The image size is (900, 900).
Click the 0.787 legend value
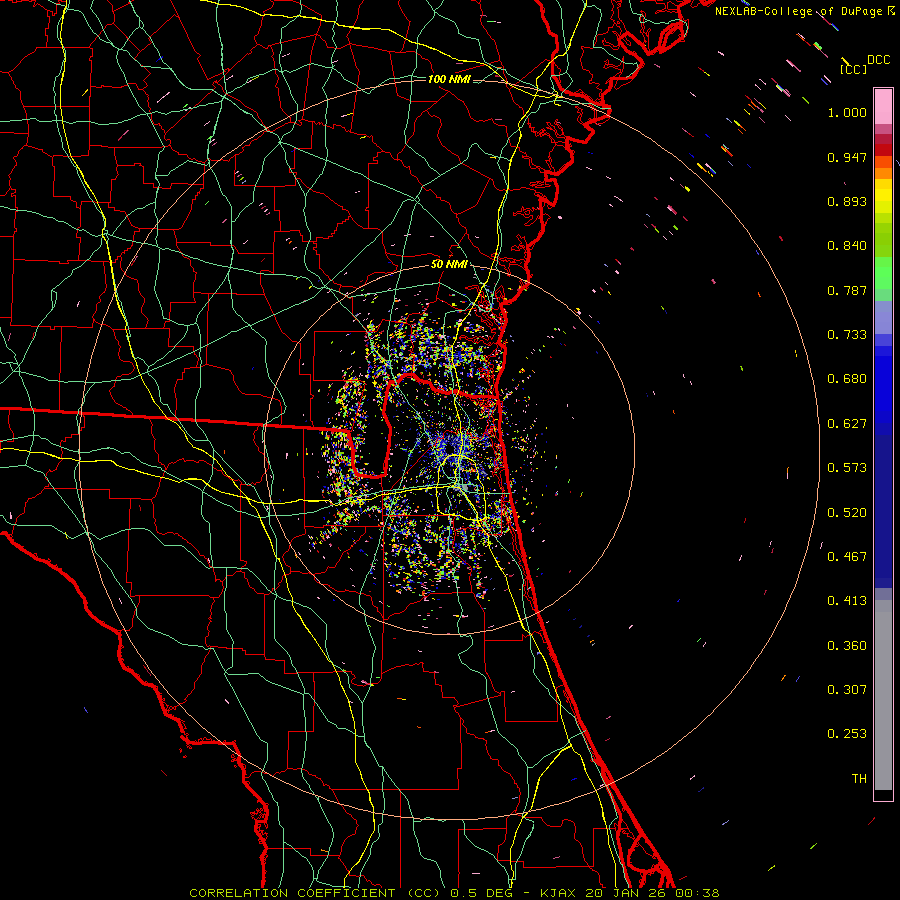tap(847, 290)
